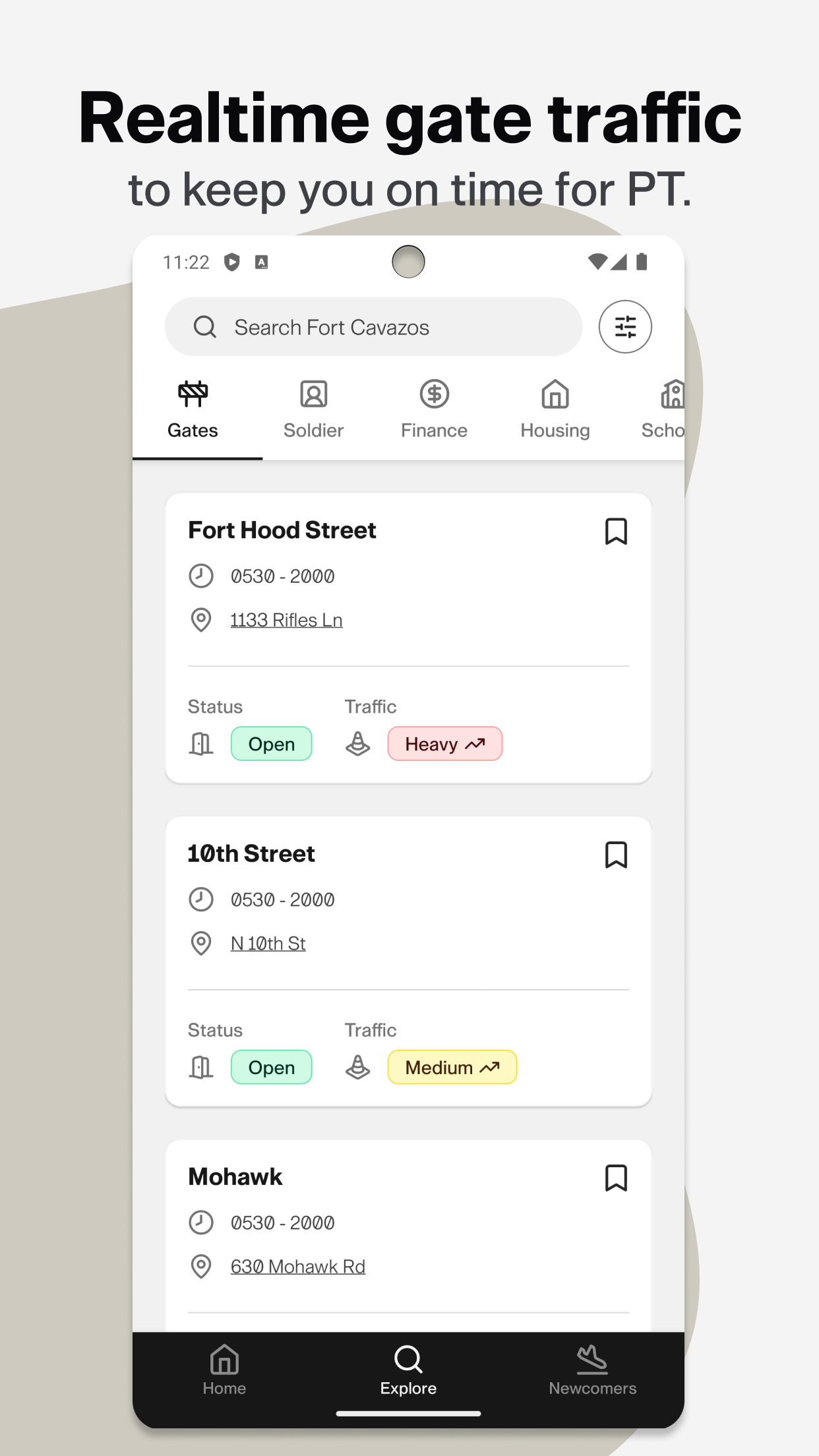Click the location pin beside 630 Mohawk Rd
819x1456 pixels.
point(201,1267)
